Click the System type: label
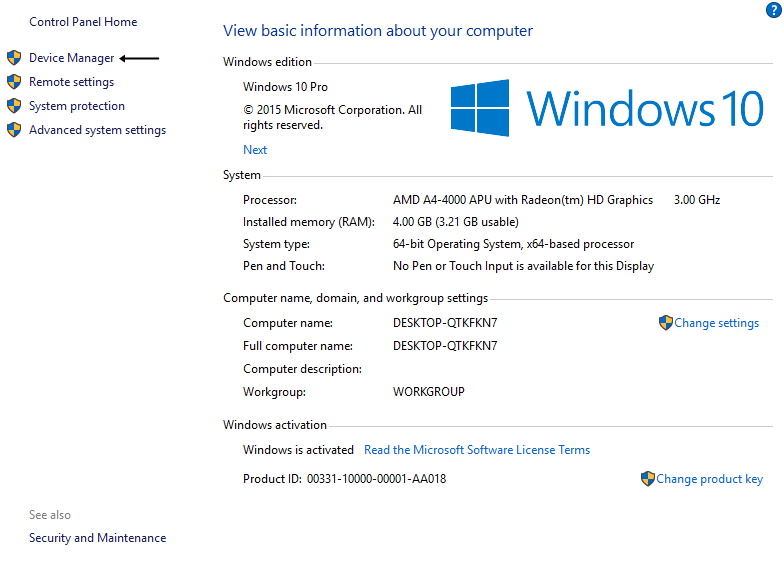The width and height of the screenshot is (784, 565). [276, 244]
